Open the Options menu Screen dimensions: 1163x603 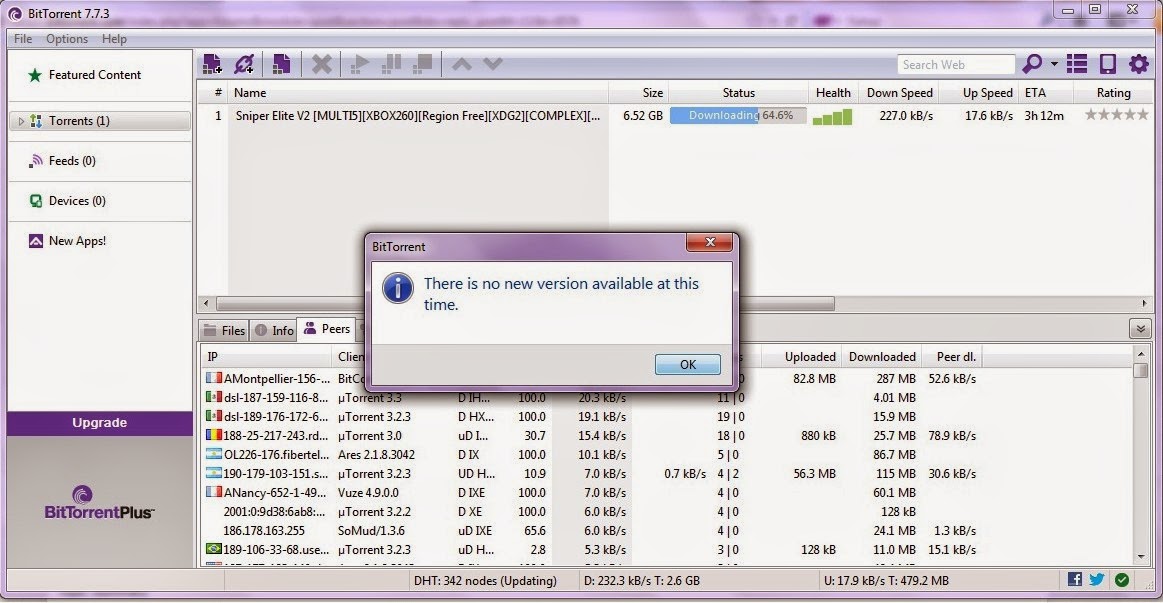point(67,39)
